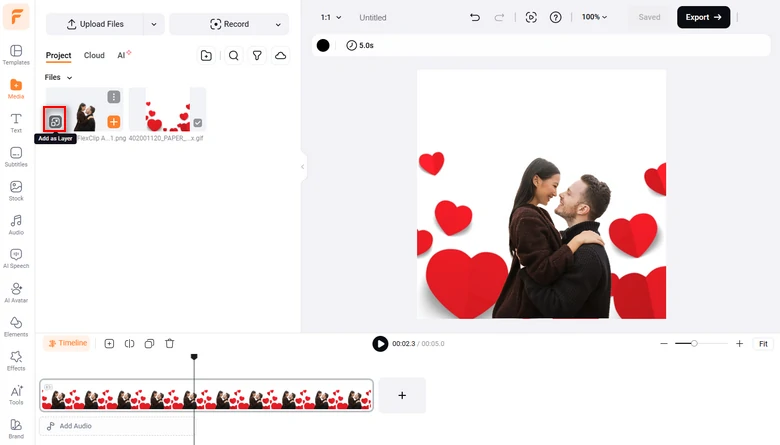780x445 pixels.
Task: Select the paper hearts gif thumbnail
Action: [167, 110]
